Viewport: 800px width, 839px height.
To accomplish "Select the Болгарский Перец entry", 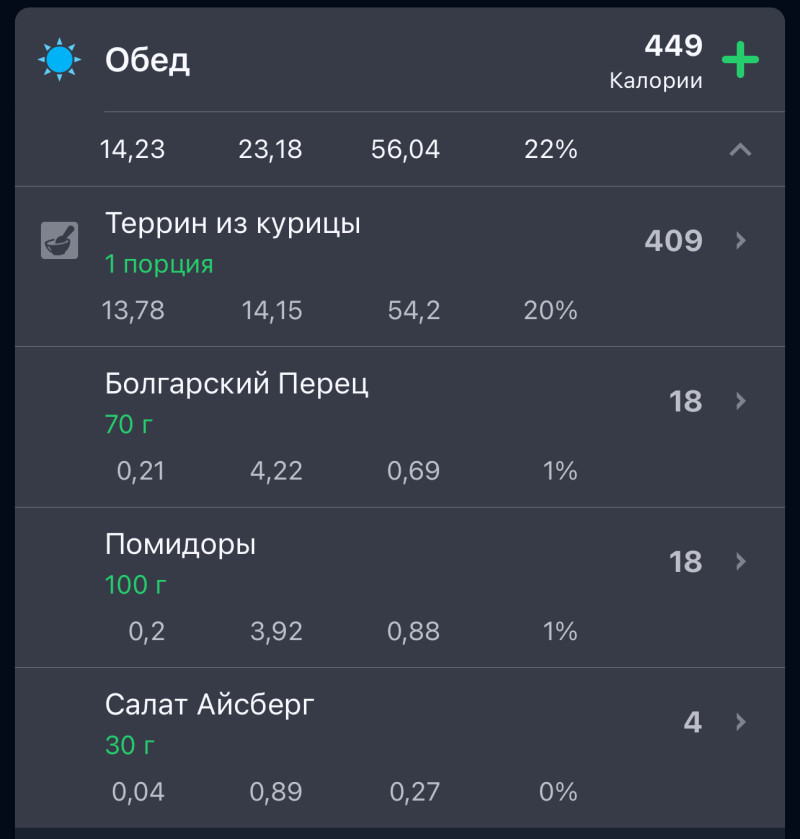I will coord(237,384).
